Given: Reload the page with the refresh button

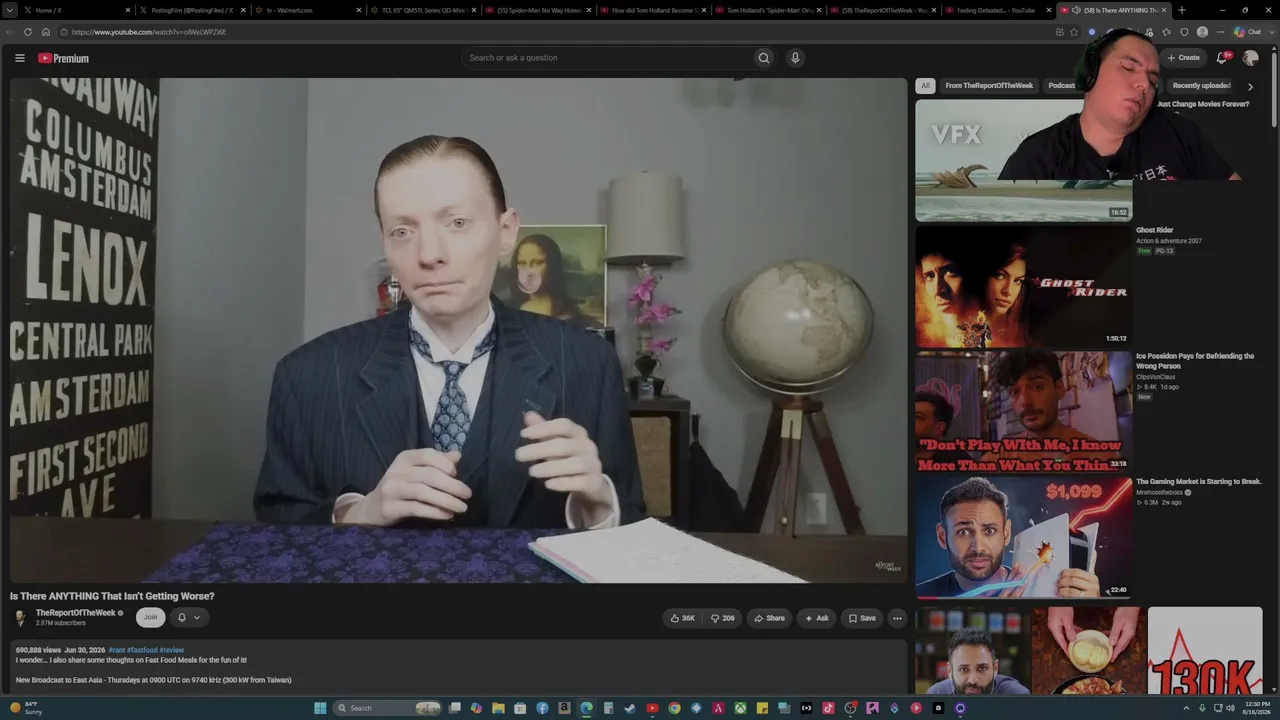Looking at the screenshot, I should coord(28,32).
